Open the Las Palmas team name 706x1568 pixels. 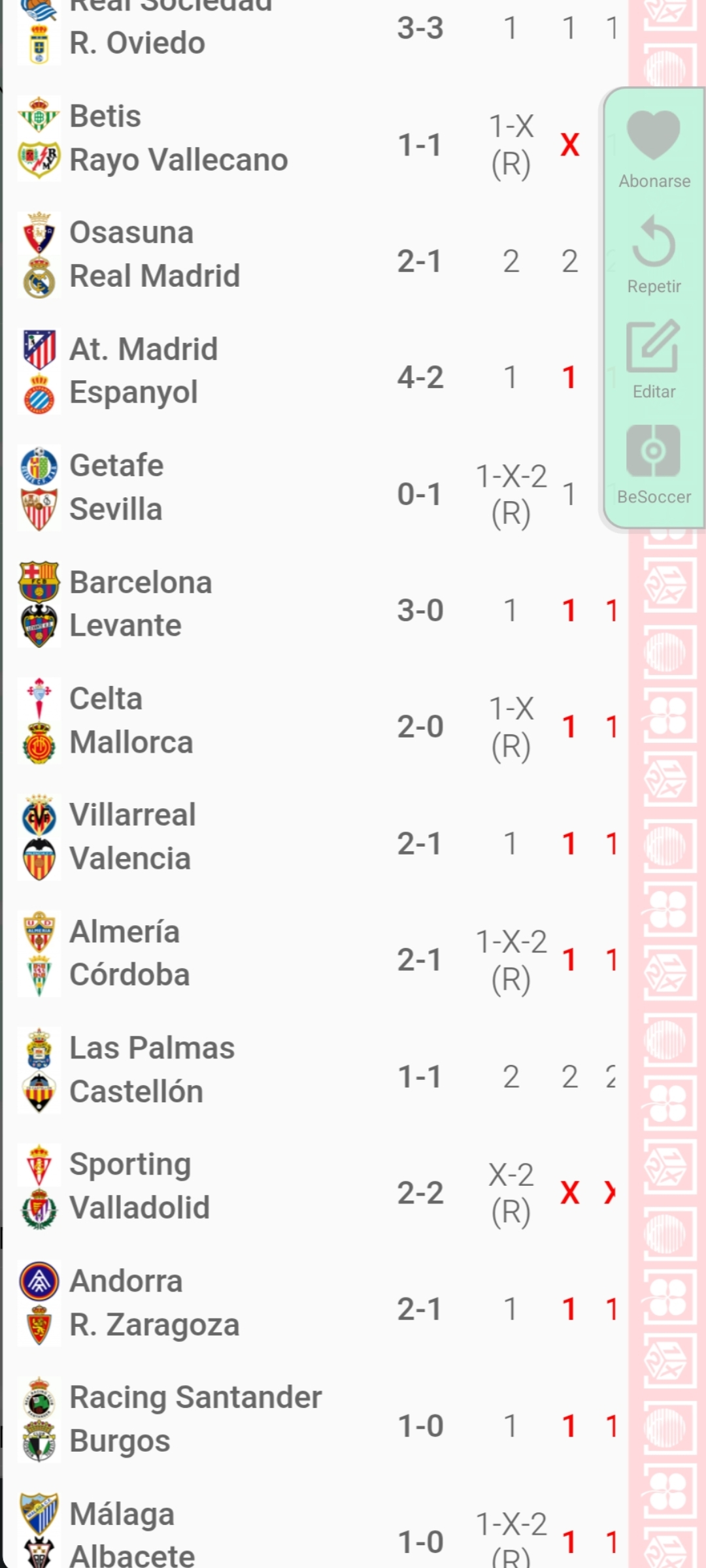[152, 1048]
